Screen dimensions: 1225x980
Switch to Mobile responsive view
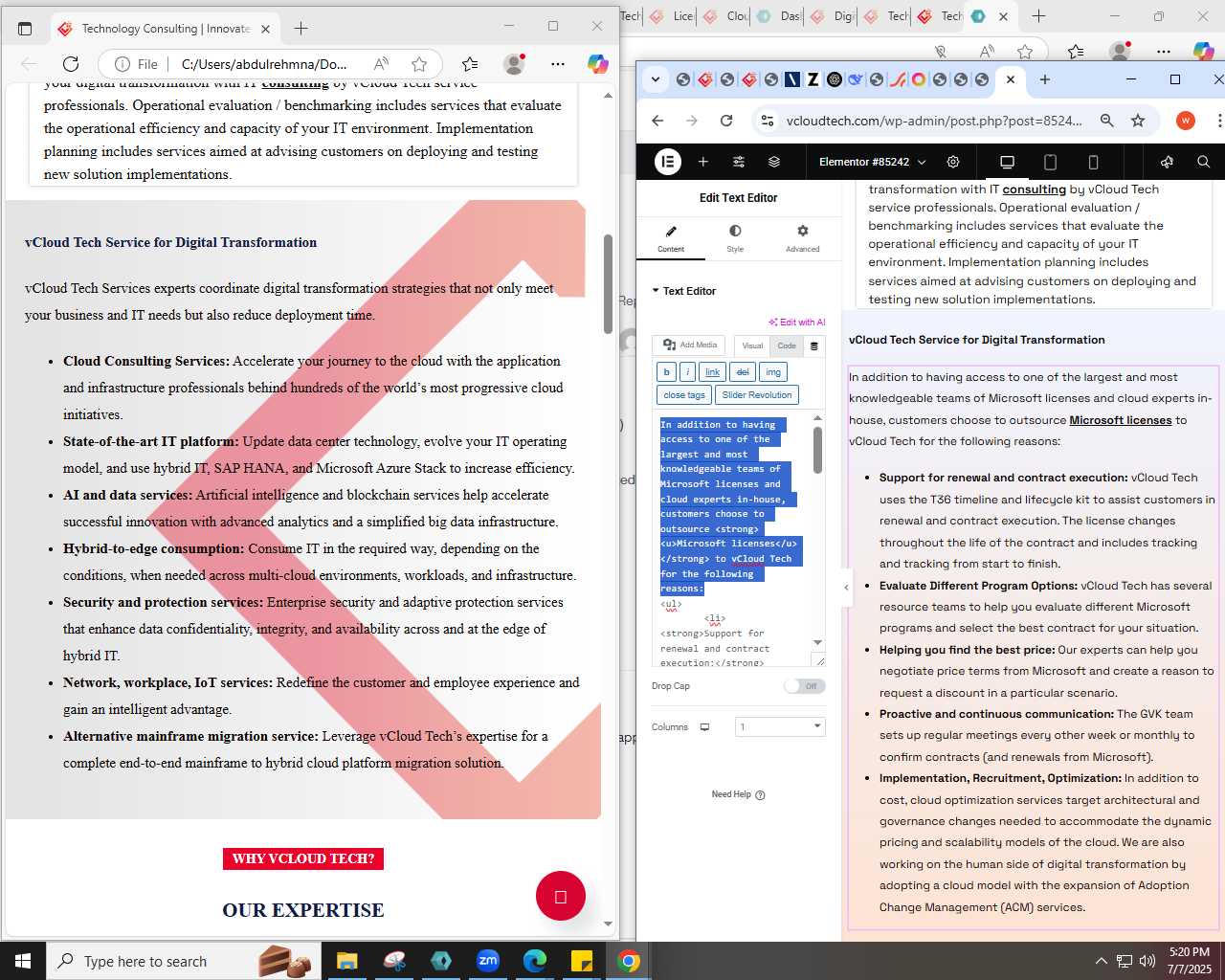(x=1093, y=162)
